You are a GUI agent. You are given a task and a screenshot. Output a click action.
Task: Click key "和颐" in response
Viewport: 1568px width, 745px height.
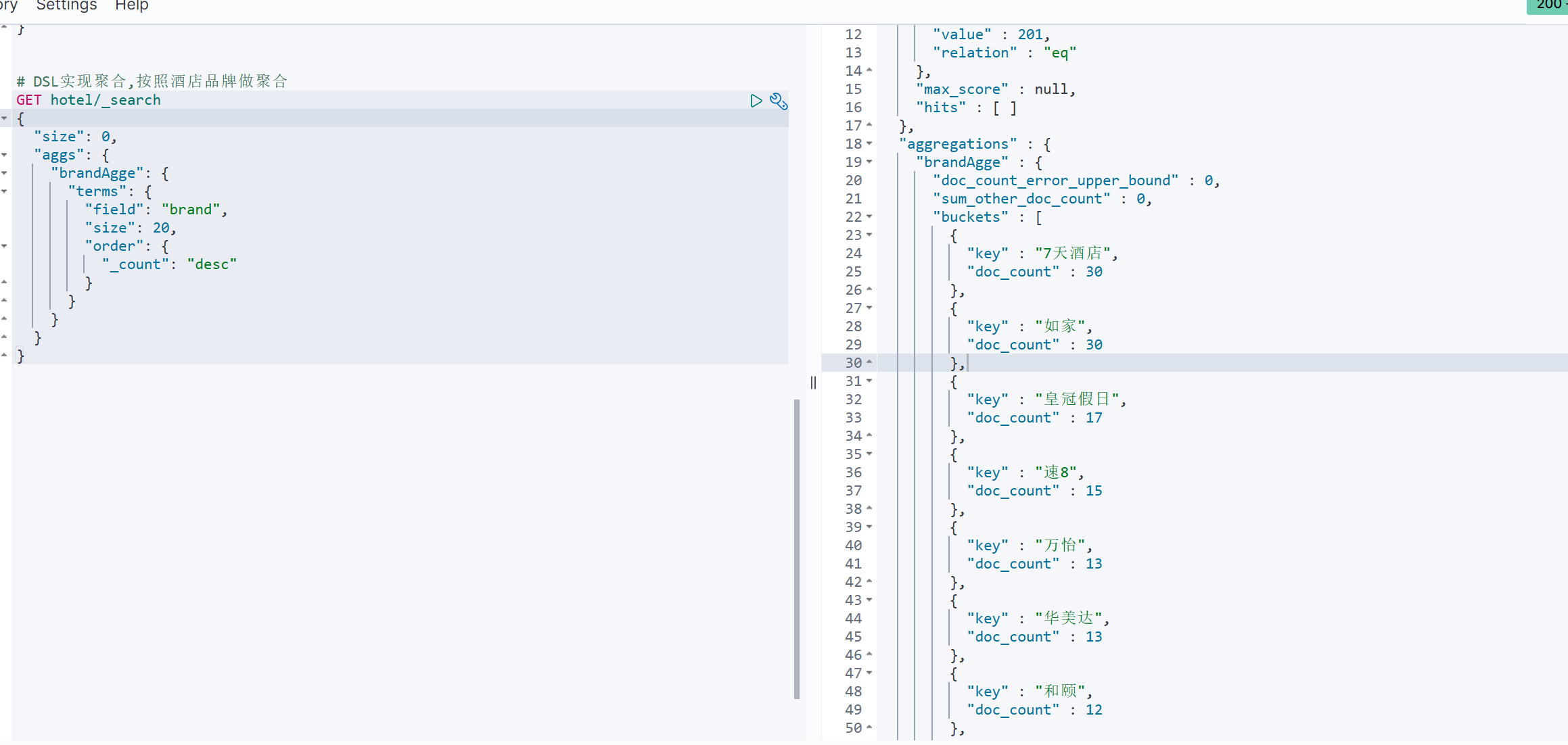pos(1060,691)
